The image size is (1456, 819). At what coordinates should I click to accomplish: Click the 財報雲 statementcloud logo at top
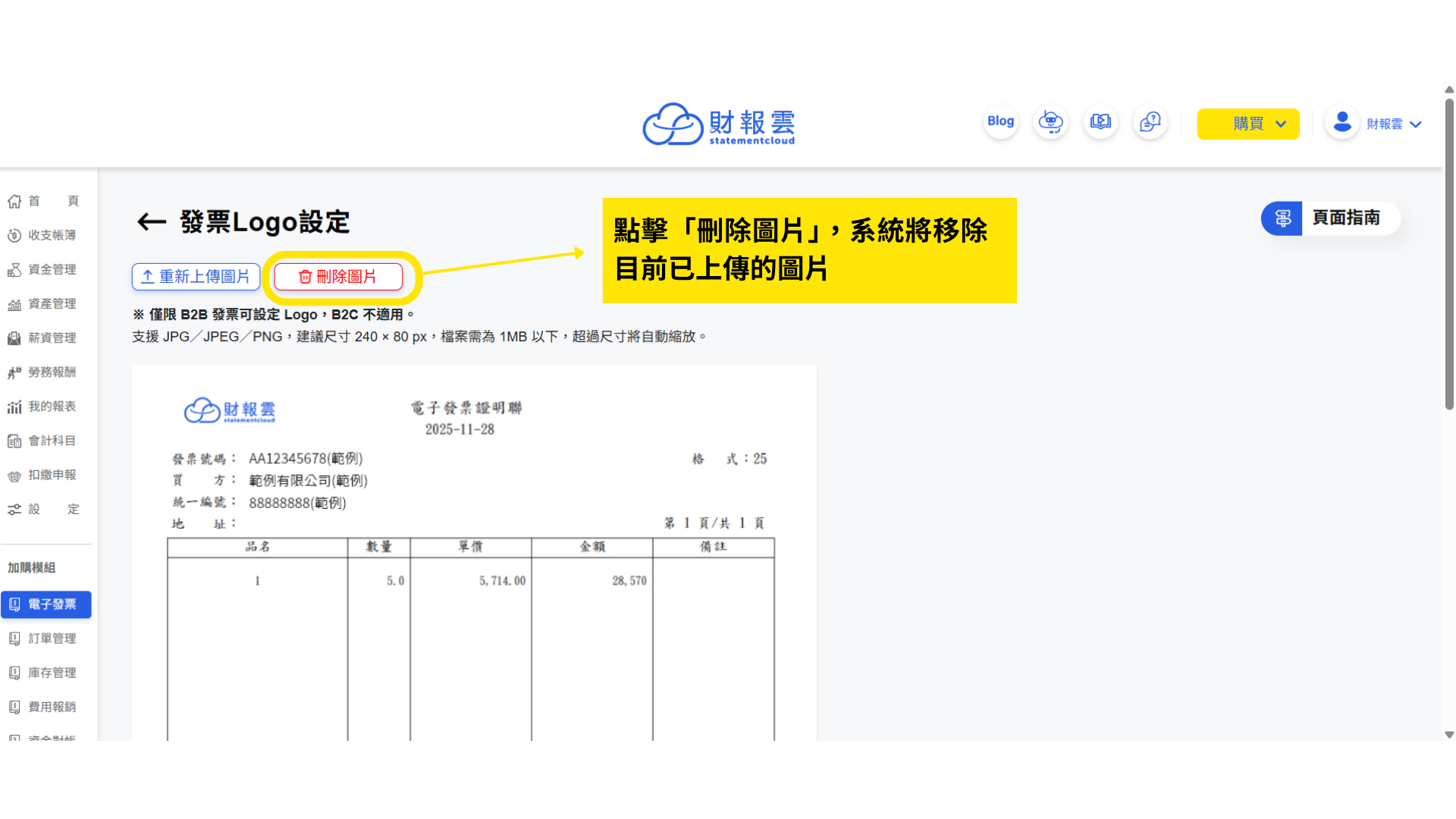pos(718,124)
